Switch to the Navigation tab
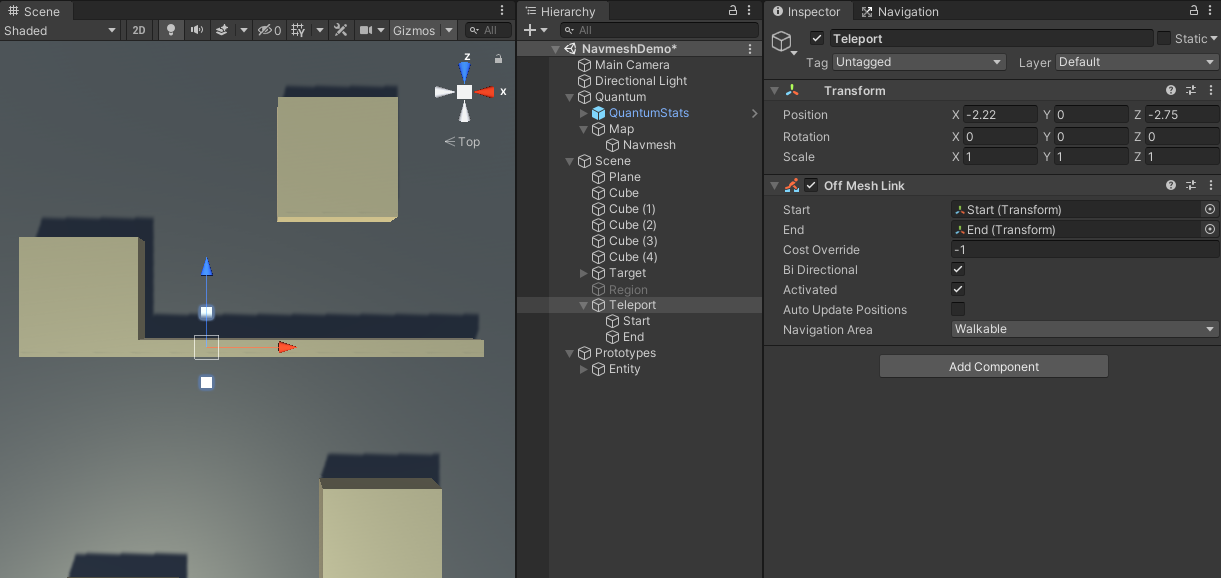The height and width of the screenshot is (578, 1221). 900,11
